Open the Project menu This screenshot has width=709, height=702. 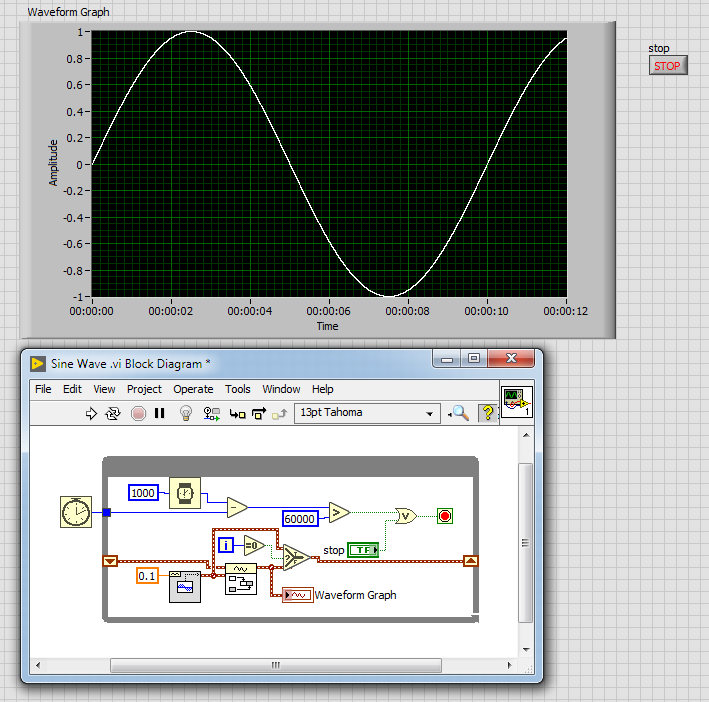[x=144, y=389]
